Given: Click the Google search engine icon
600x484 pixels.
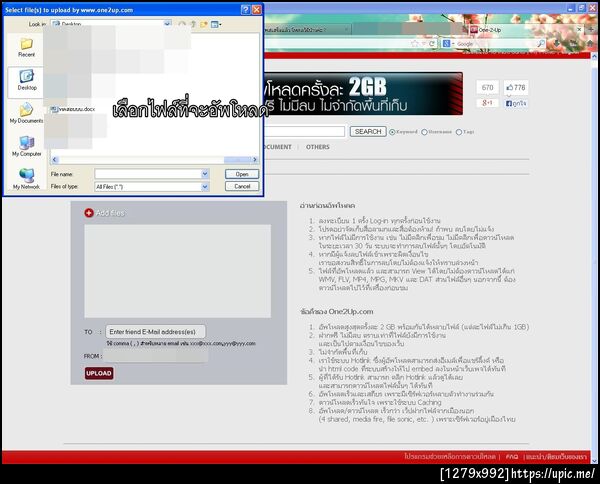Looking at the screenshot, I should [x=446, y=44].
